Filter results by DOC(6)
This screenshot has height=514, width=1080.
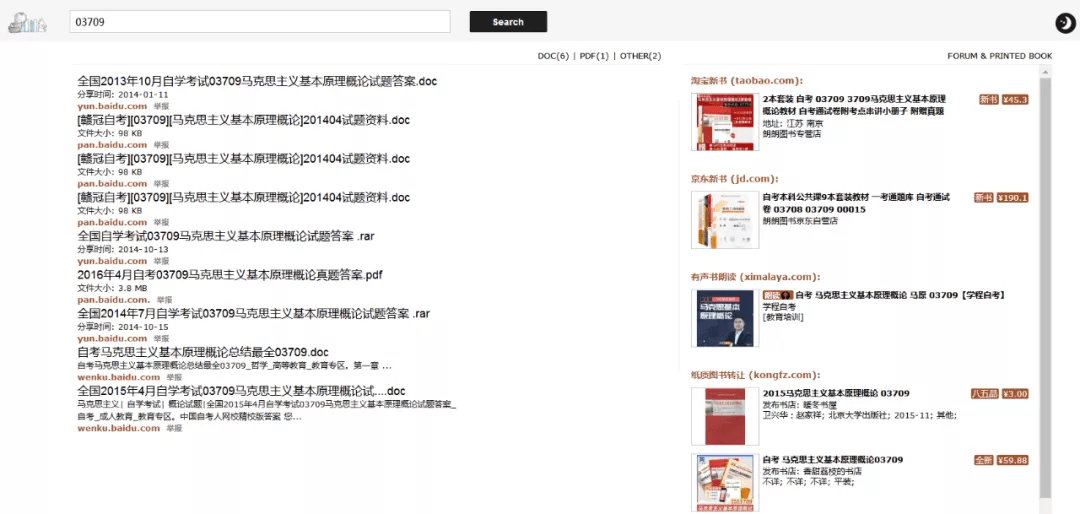pyautogui.click(x=553, y=56)
